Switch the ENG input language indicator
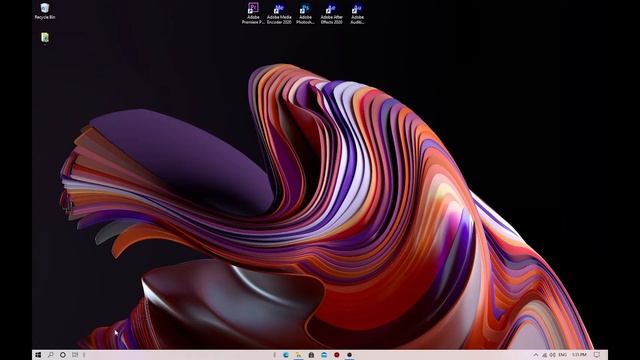 [x=562, y=355]
